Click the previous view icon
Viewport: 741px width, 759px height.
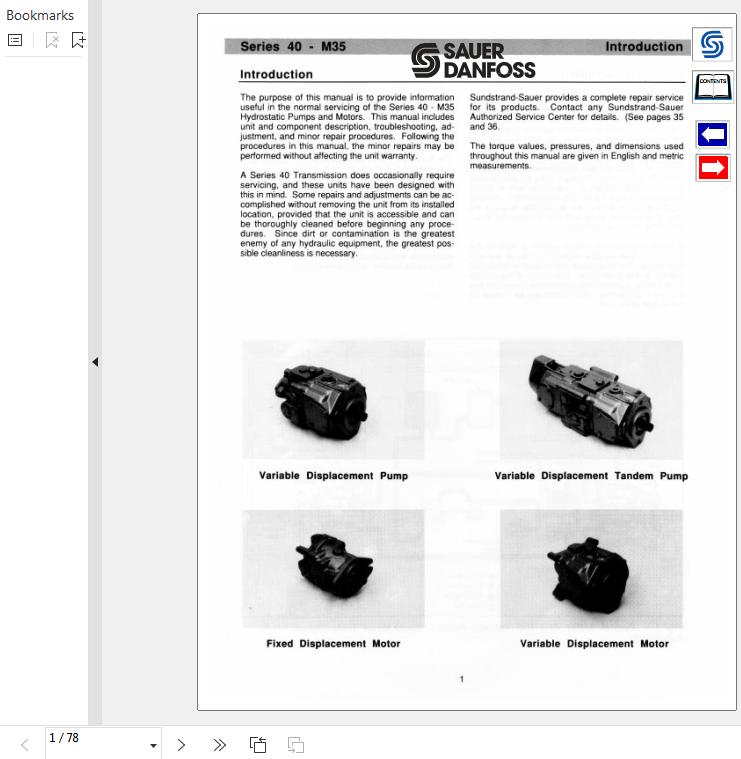coord(257,745)
